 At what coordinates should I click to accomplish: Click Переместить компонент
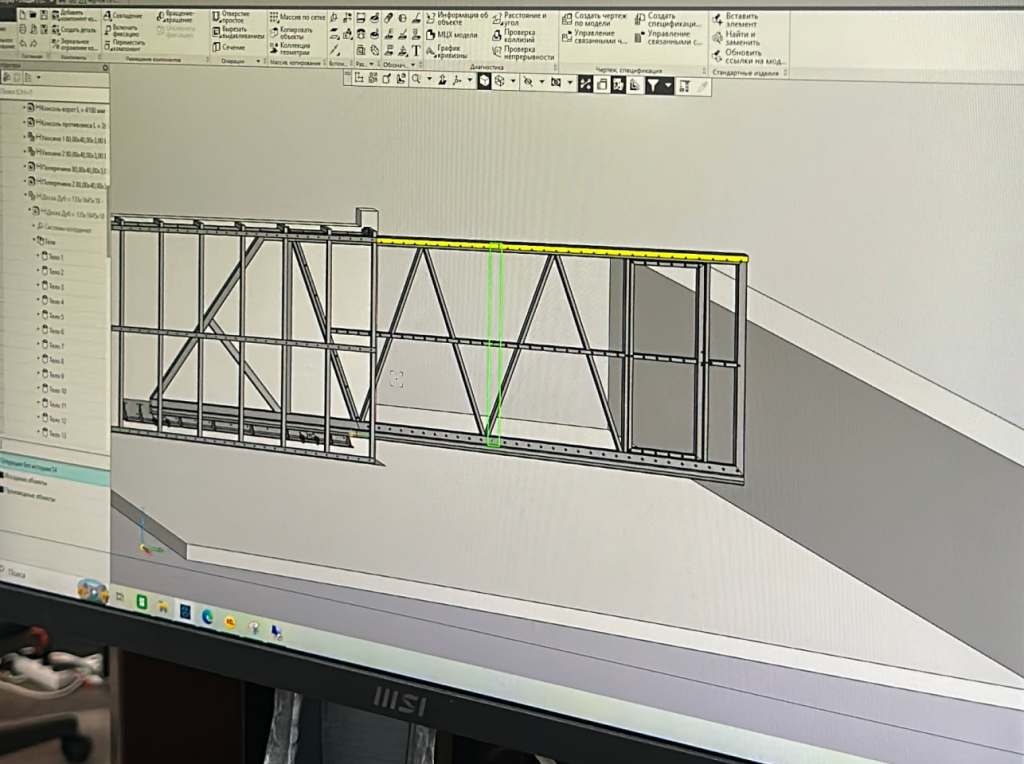click(x=125, y=45)
